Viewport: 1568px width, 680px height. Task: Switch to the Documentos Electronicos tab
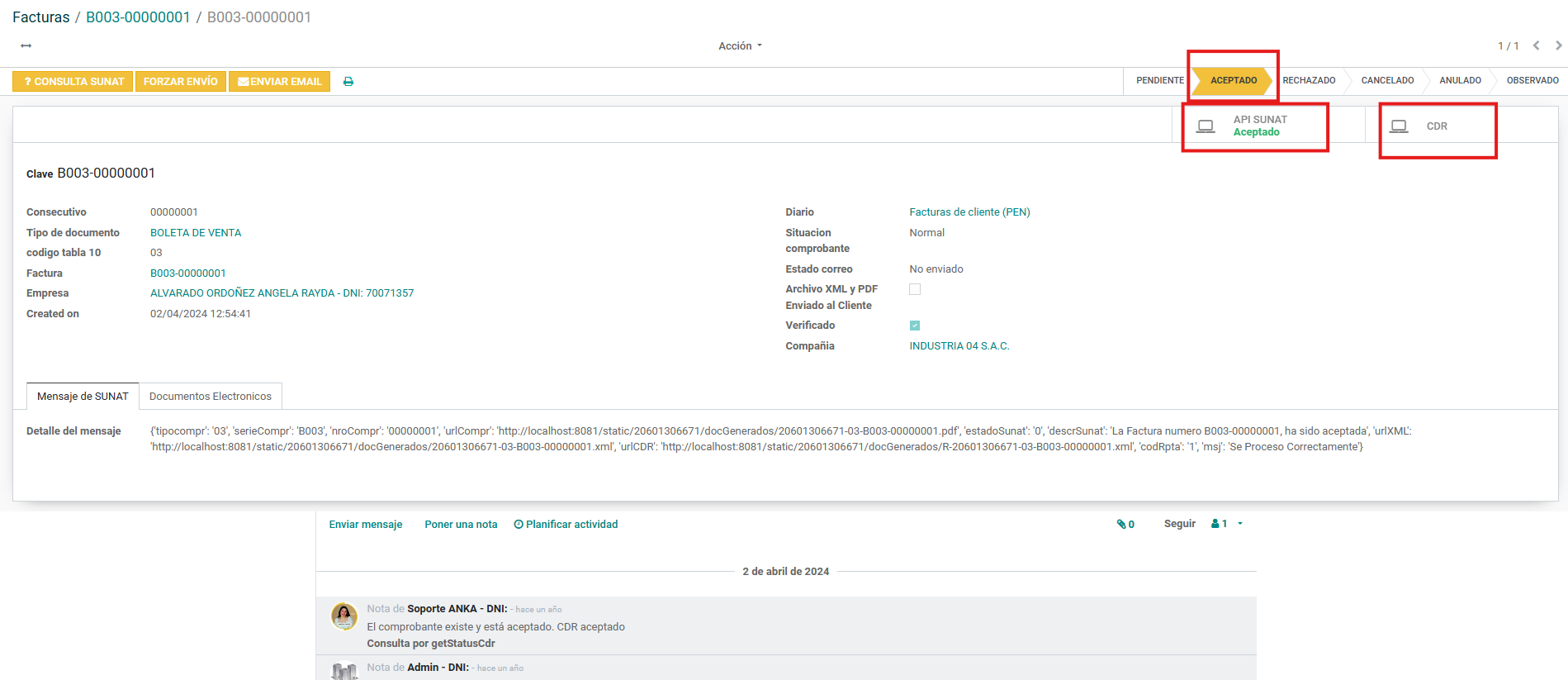pyautogui.click(x=211, y=397)
